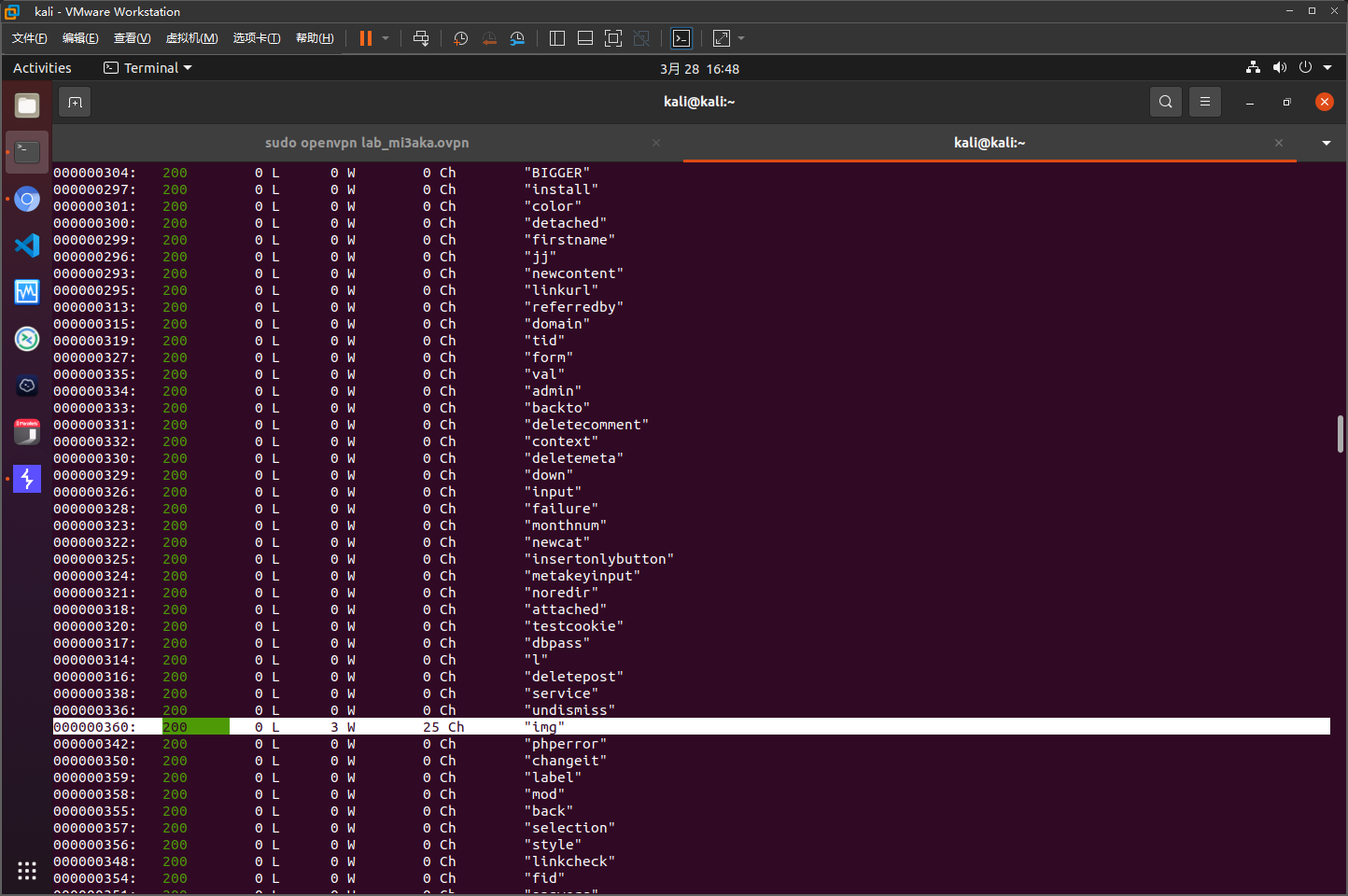Open the 文件(F) menu
The height and width of the screenshot is (896, 1348).
coord(30,38)
